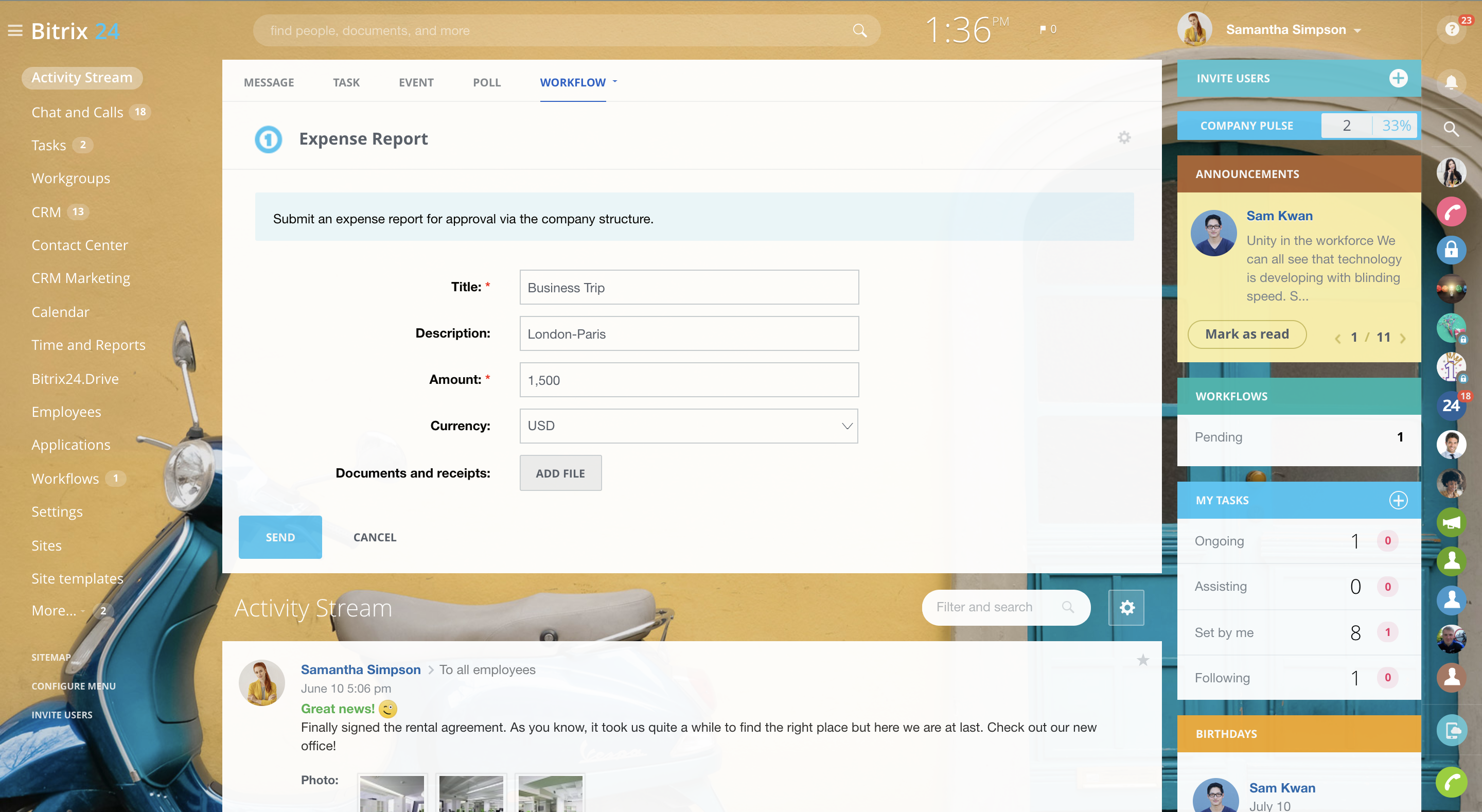1482x812 pixels.
Task: Click the plus icon in Invite Users
Action: (1398, 78)
